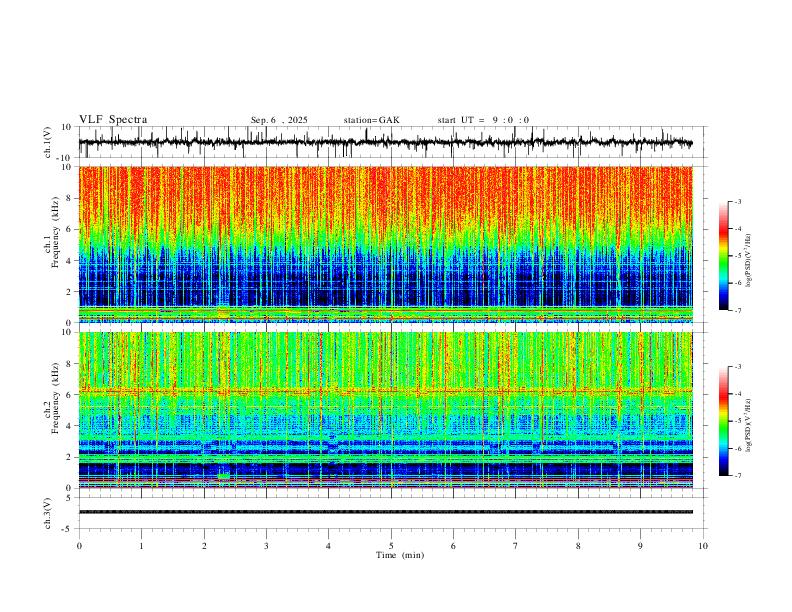
Task: Click the "4" kHz tick of ch.1 spectrogram
Action: (x=70, y=261)
